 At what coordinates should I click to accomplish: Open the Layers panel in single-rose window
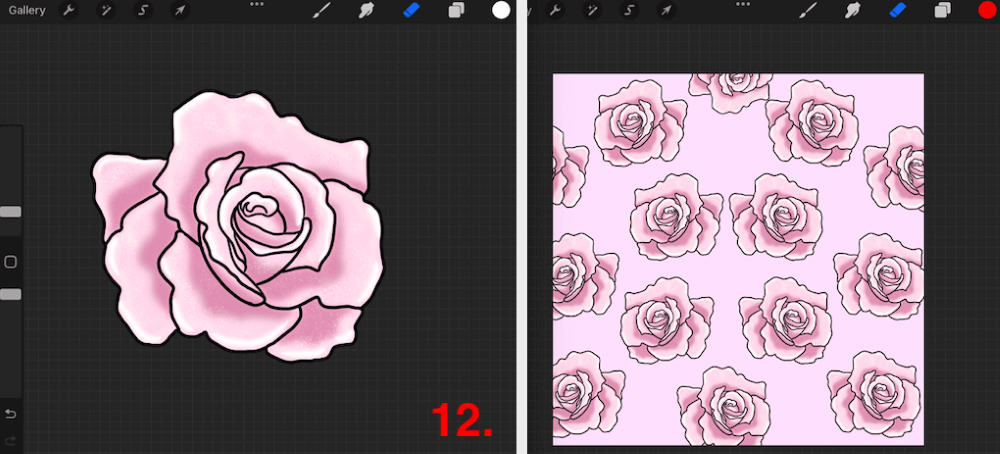coord(456,10)
